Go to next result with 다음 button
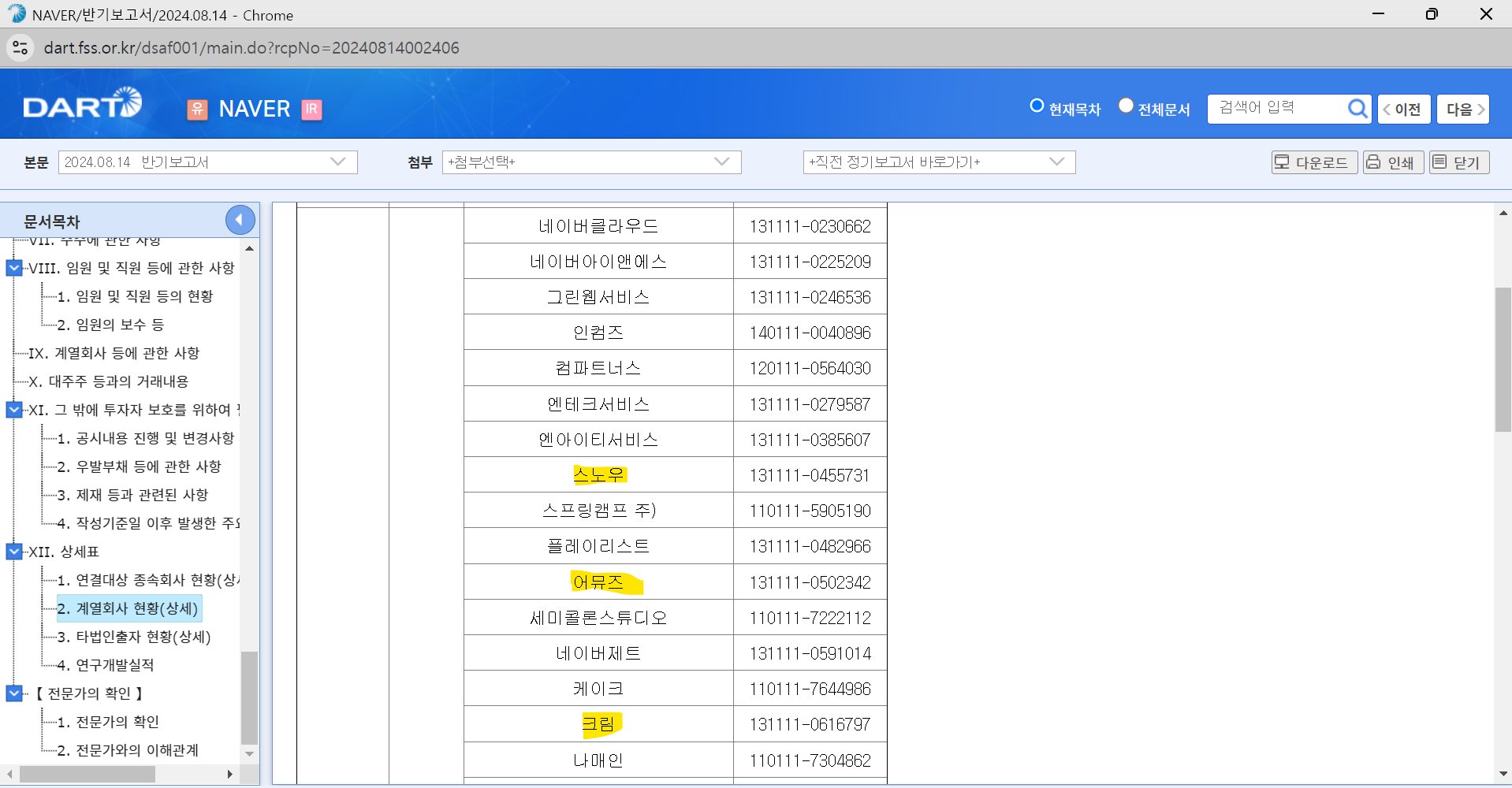Screen dimensions: 1512x788 coord(1464,109)
